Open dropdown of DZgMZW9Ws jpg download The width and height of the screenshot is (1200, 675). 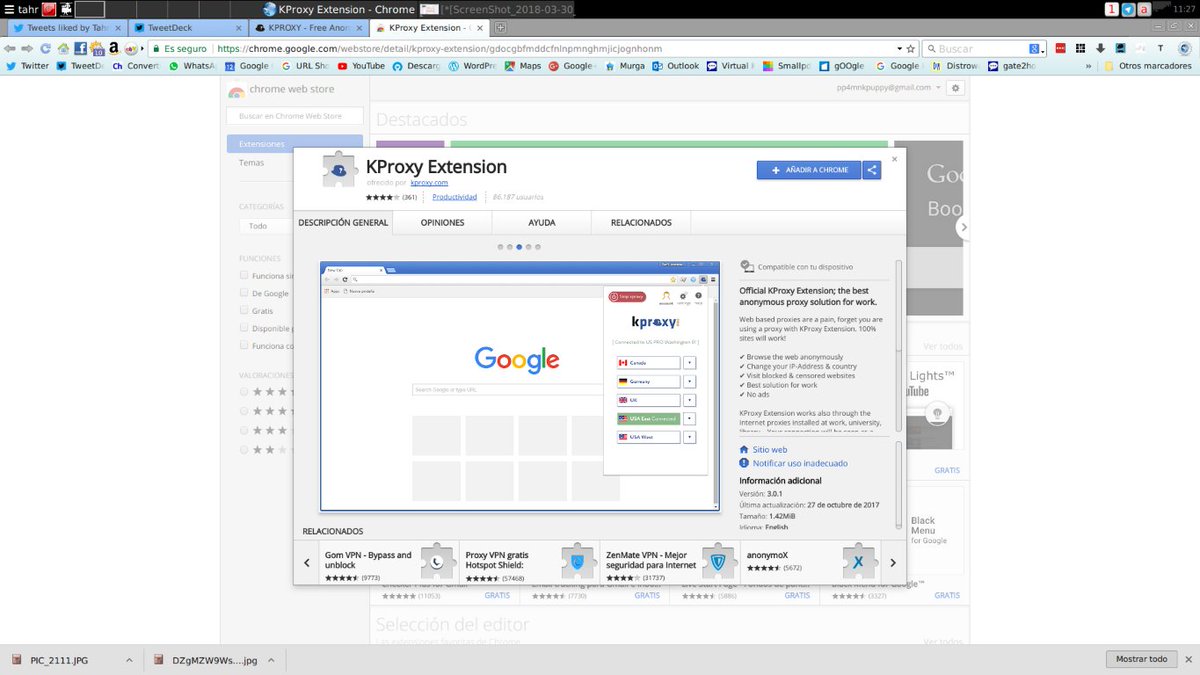[273, 660]
